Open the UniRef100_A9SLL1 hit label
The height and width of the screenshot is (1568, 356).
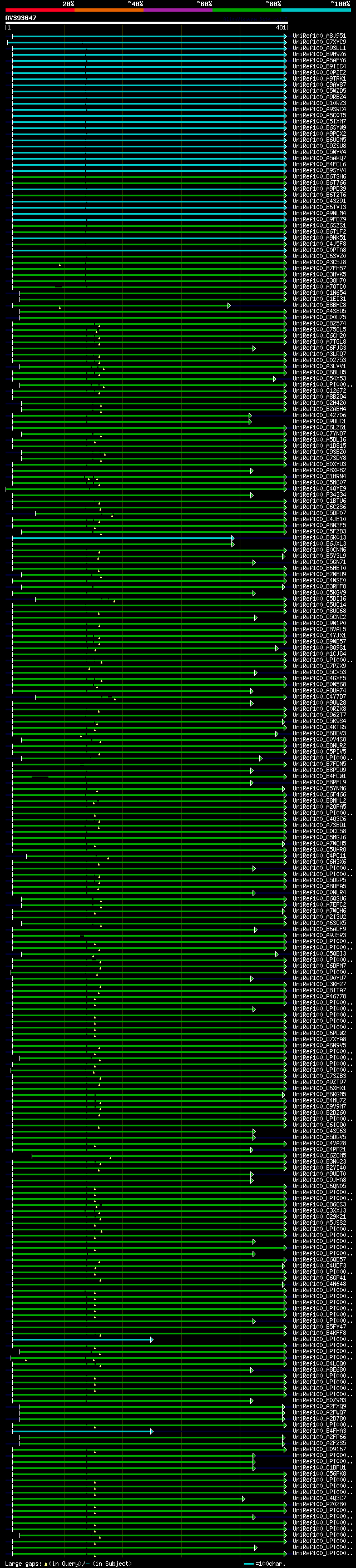319,48
